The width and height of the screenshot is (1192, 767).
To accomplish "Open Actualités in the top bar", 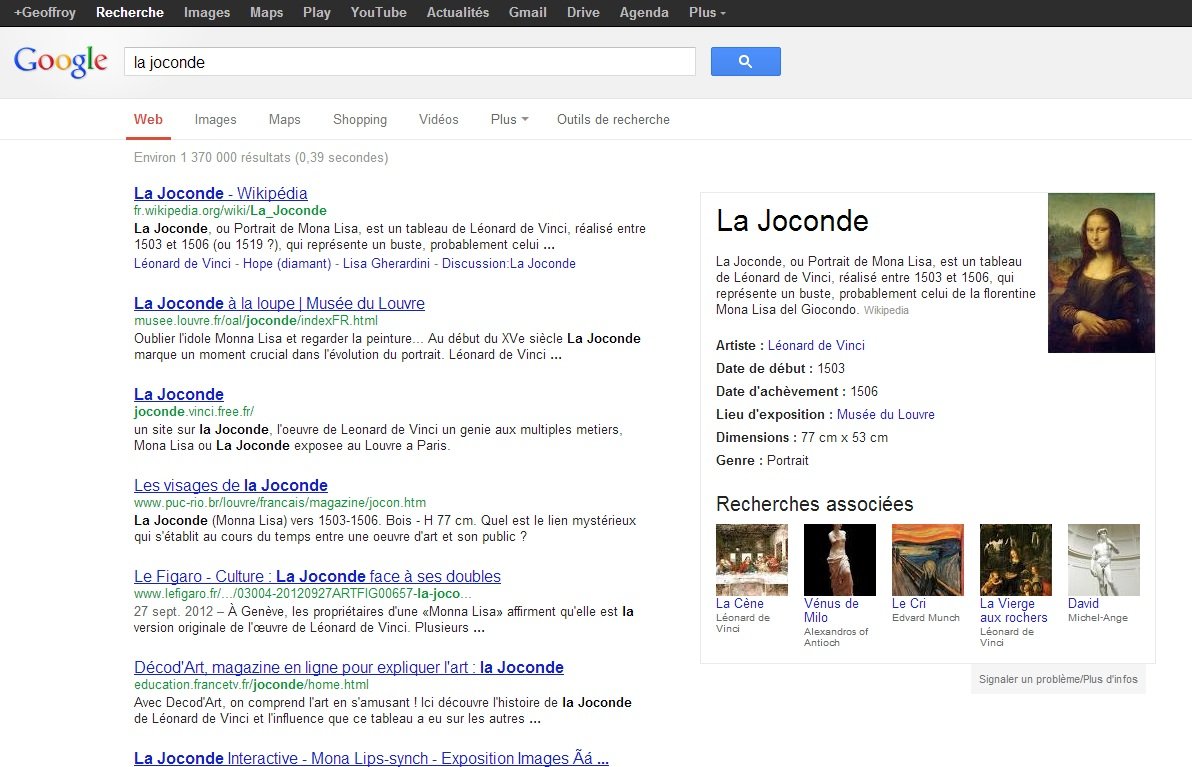I will pyautogui.click(x=458, y=12).
